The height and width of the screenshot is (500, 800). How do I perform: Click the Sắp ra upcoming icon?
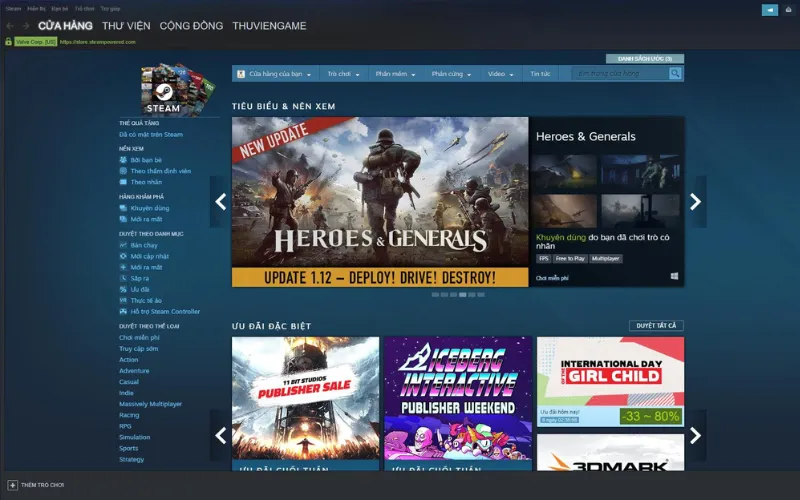pos(123,278)
